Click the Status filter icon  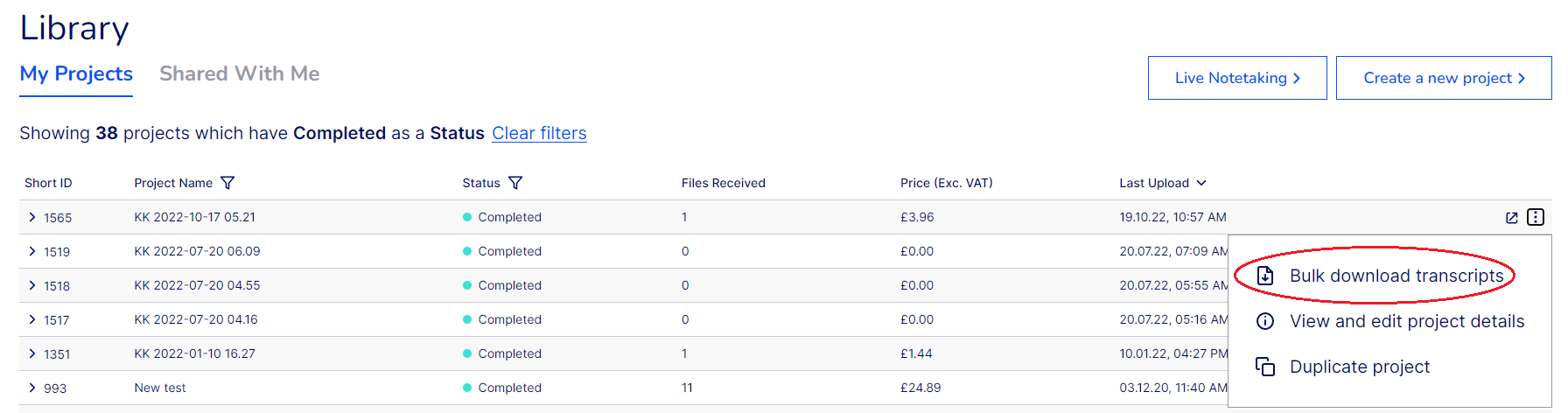(x=515, y=183)
